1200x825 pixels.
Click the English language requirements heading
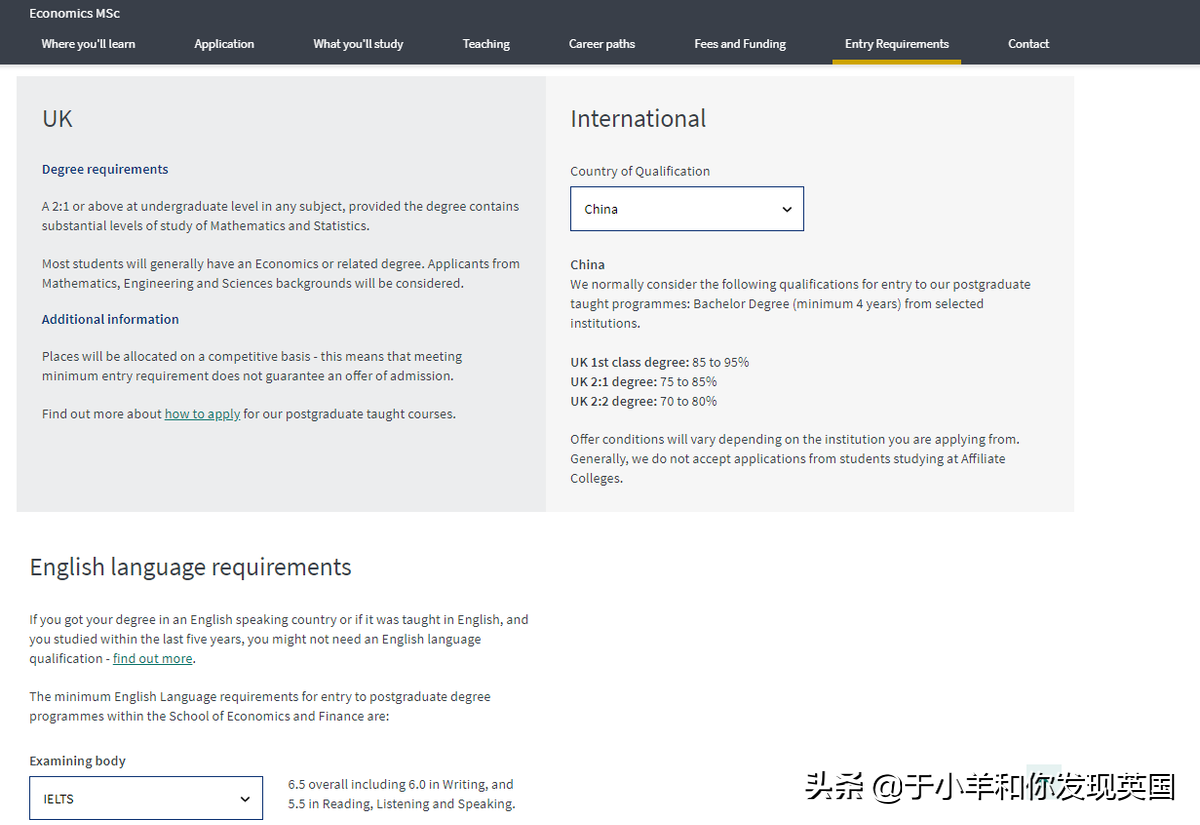[x=191, y=567]
